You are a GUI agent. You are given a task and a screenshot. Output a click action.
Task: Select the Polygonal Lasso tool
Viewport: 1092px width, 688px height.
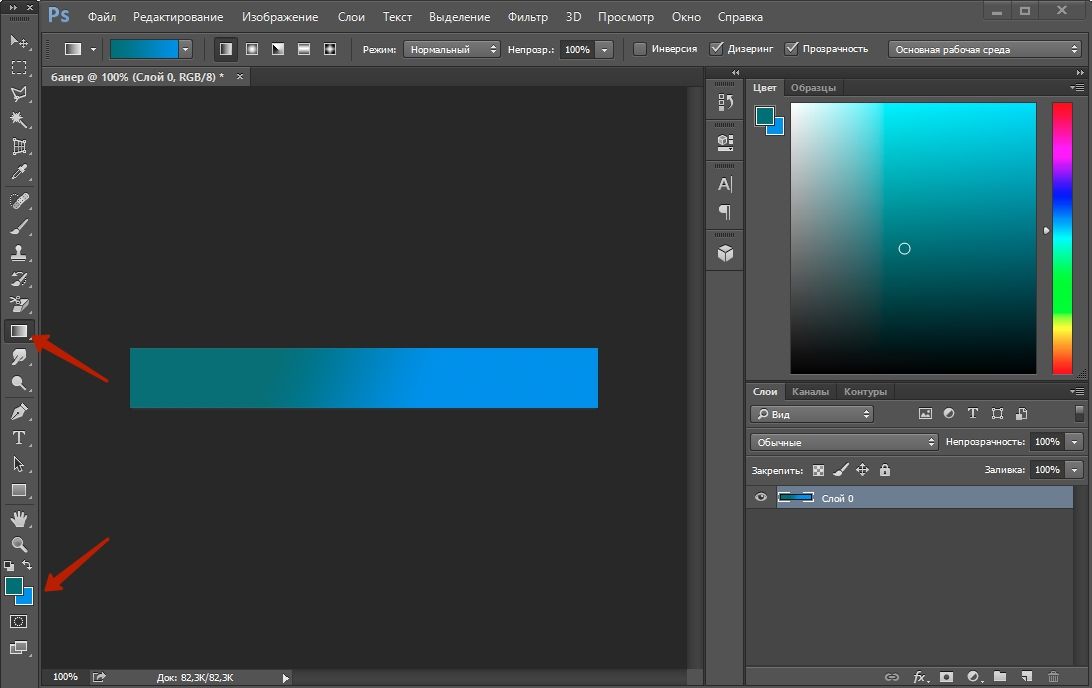[19, 93]
